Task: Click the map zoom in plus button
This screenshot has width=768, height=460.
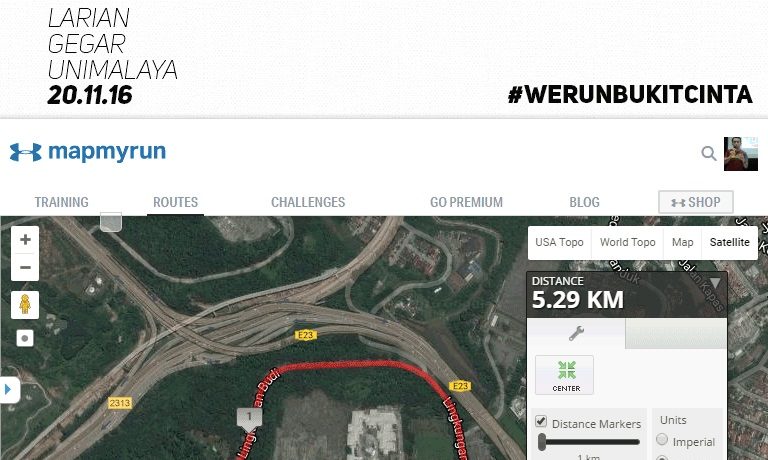Action: [25, 240]
